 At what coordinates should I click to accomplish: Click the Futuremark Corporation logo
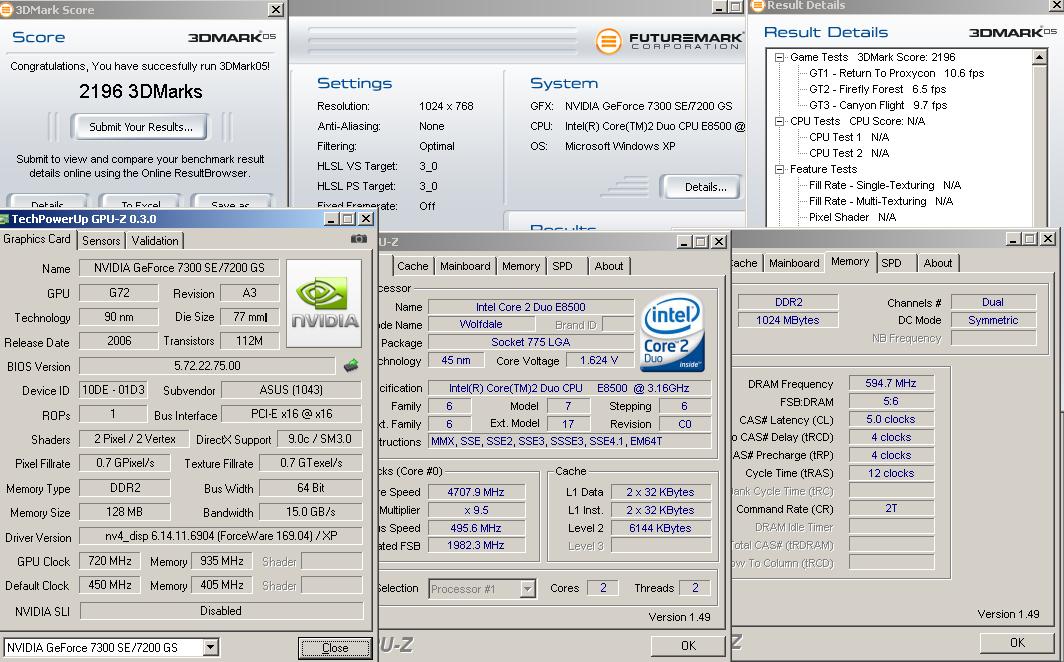coord(670,41)
